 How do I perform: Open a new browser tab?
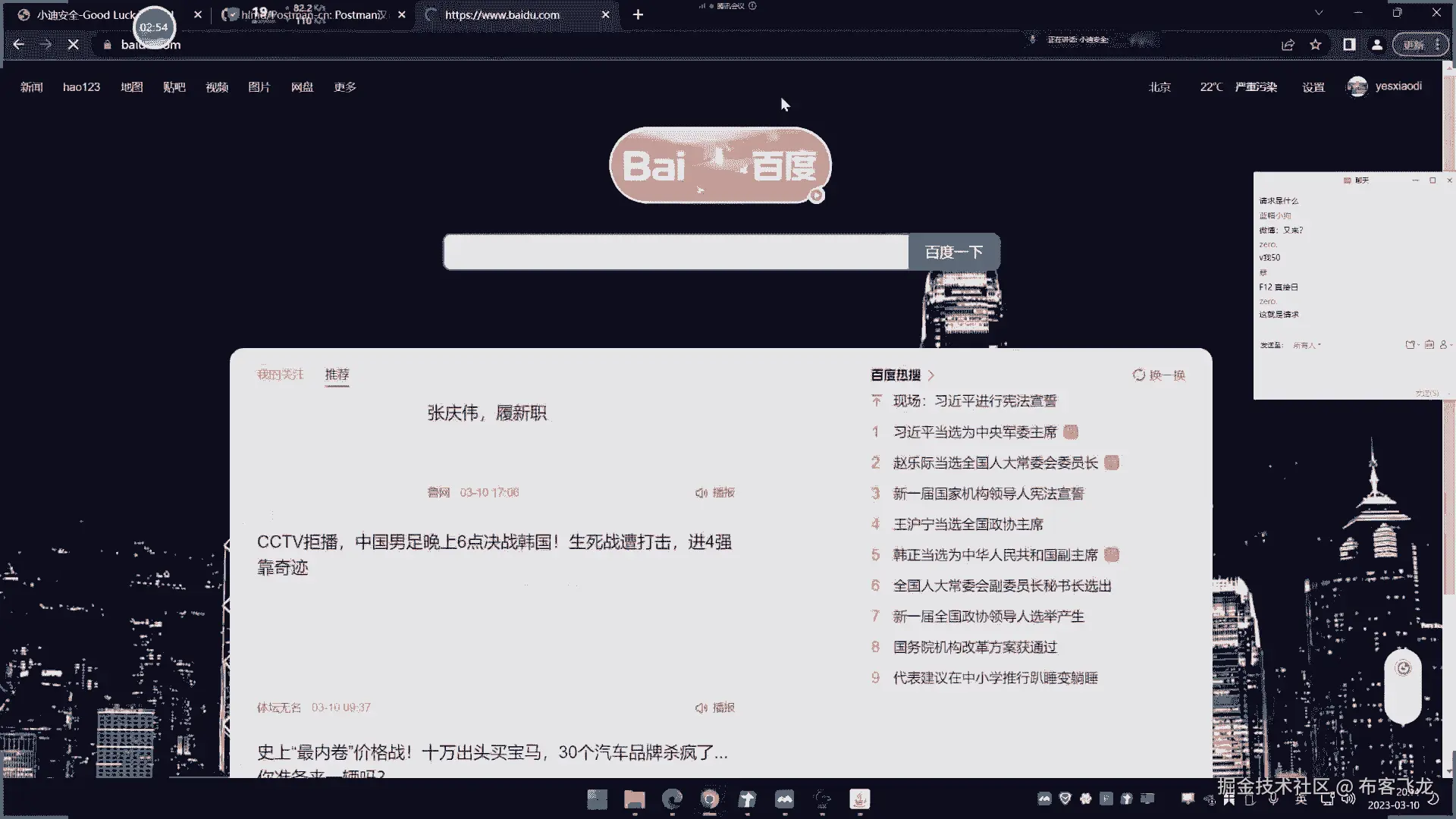point(638,14)
